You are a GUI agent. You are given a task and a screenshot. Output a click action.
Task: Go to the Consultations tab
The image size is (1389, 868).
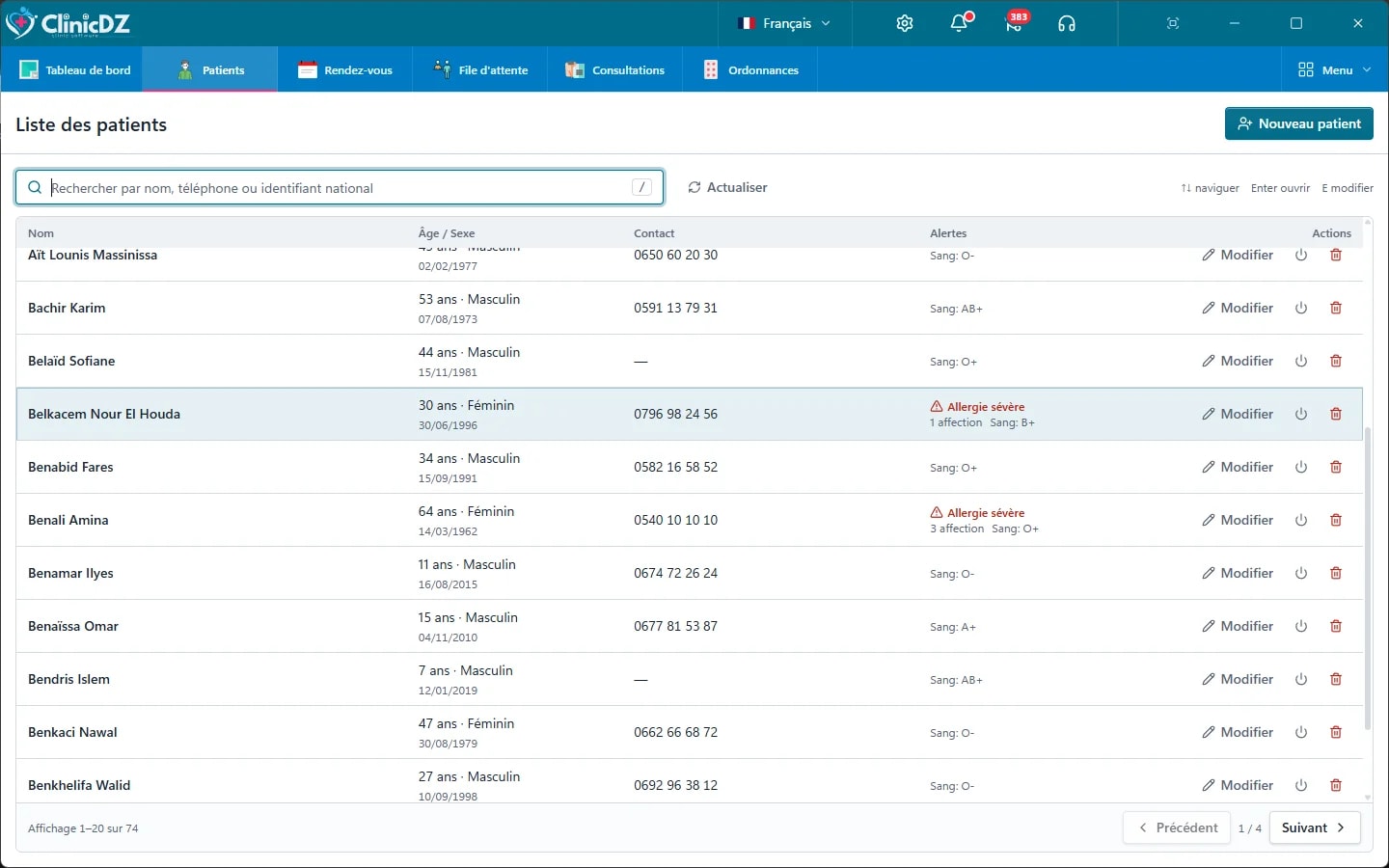[x=615, y=69]
